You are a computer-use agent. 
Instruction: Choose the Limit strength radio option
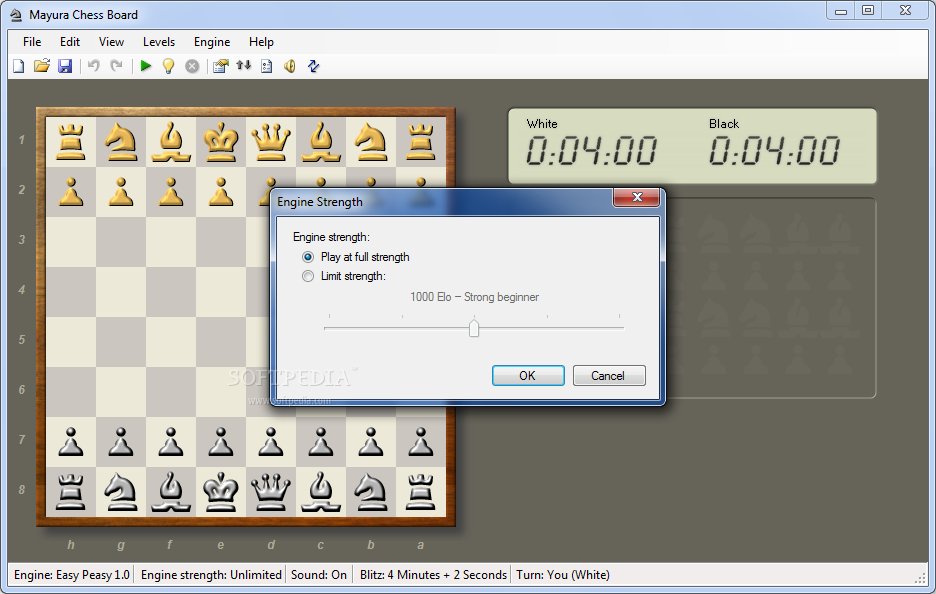pos(344,276)
